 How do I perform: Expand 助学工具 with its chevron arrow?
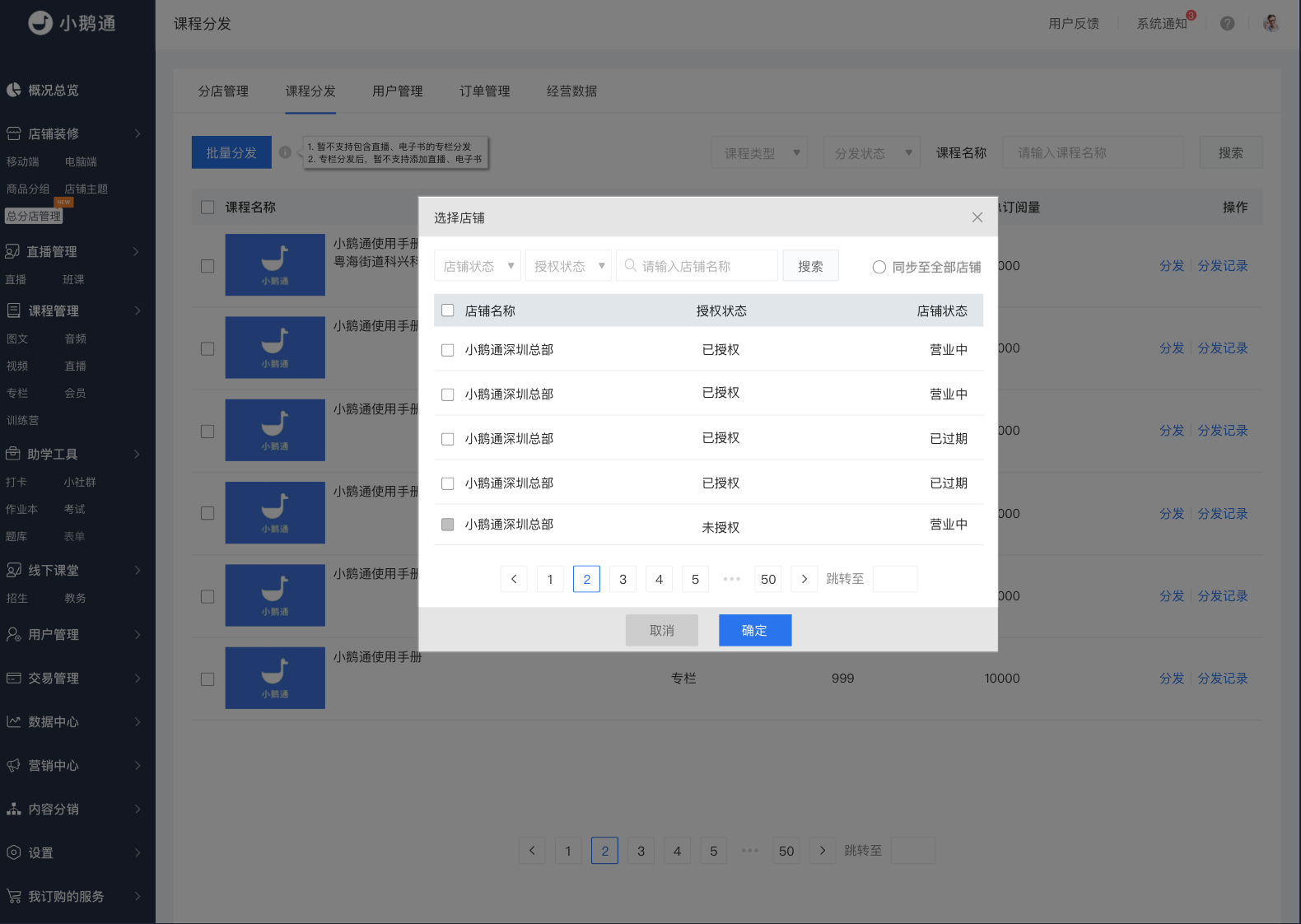click(x=138, y=454)
